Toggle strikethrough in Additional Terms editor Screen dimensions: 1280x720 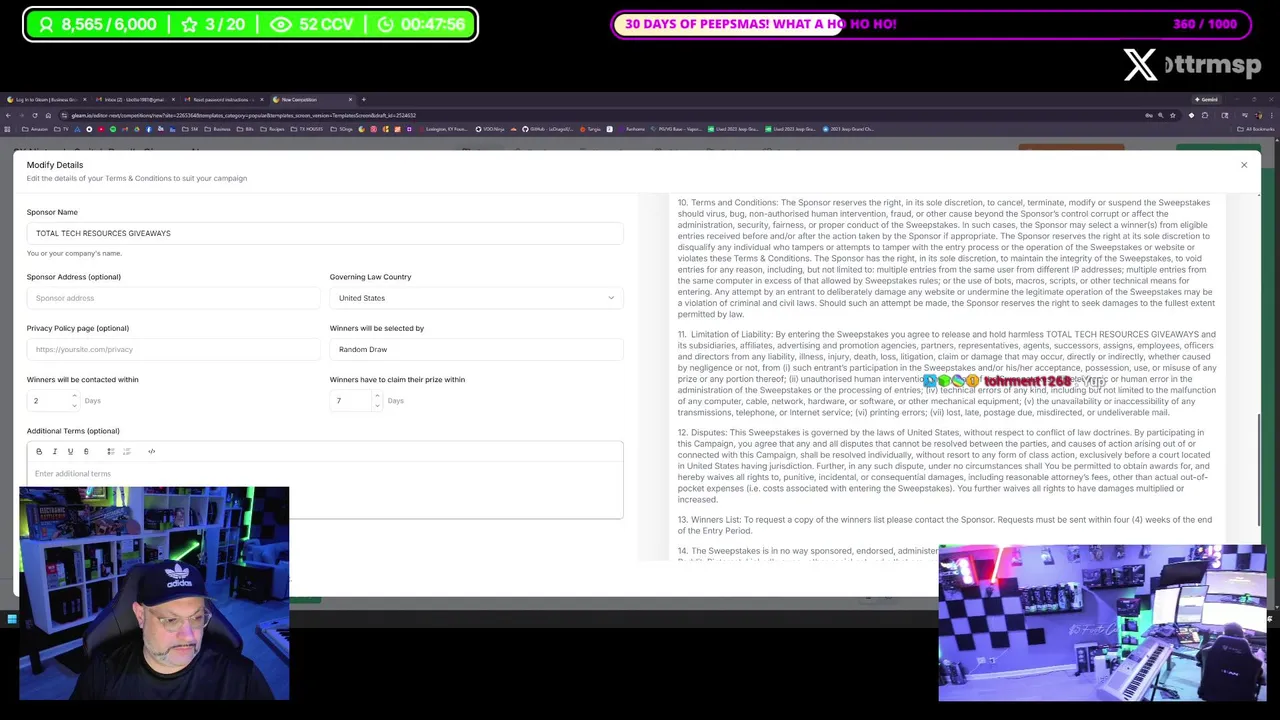(x=86, y=451)
